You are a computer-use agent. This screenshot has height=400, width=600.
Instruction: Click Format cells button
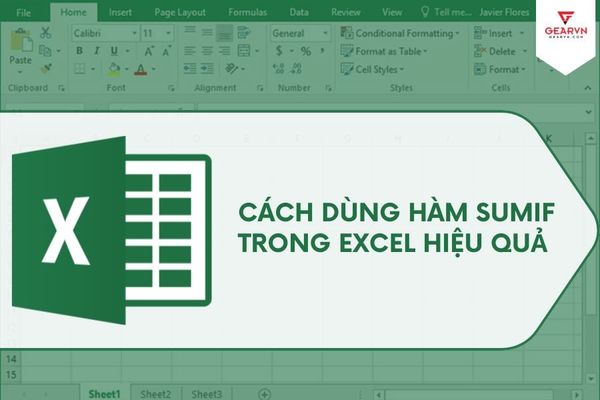pos(500,70)
